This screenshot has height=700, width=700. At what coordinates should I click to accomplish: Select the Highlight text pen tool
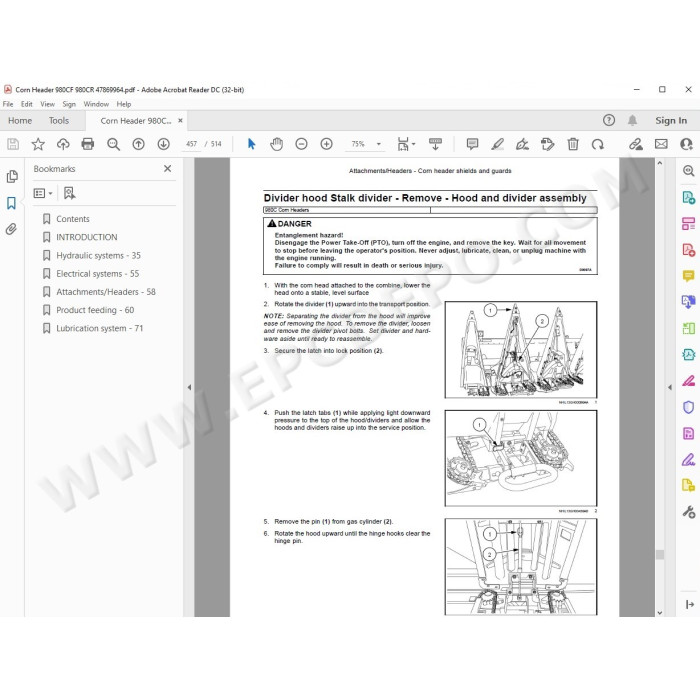pos(497,144)
